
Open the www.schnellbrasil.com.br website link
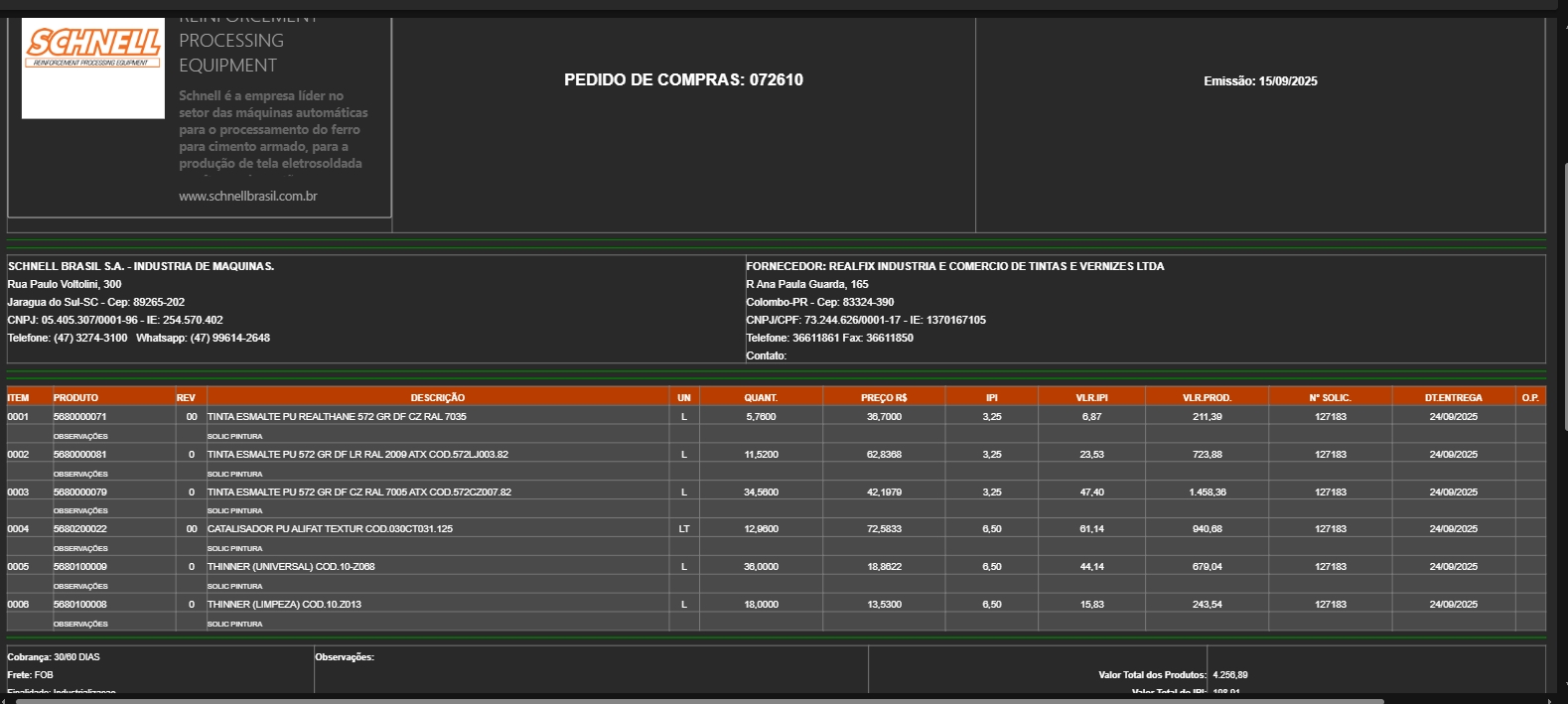[247, 197]
